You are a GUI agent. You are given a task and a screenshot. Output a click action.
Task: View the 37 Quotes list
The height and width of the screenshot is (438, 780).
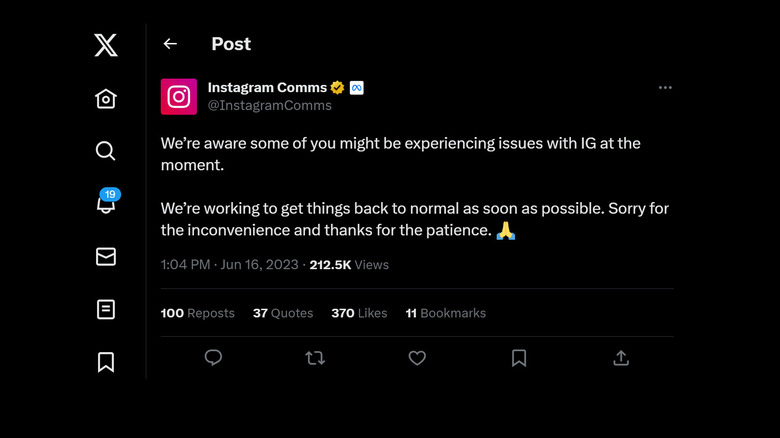pyautogui.click(x=283, y=313)
